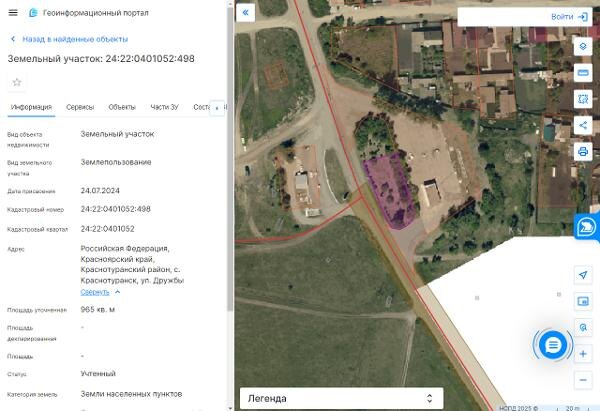Switch to the Объекты tab
600x411 pixels.
click(122, 107)
